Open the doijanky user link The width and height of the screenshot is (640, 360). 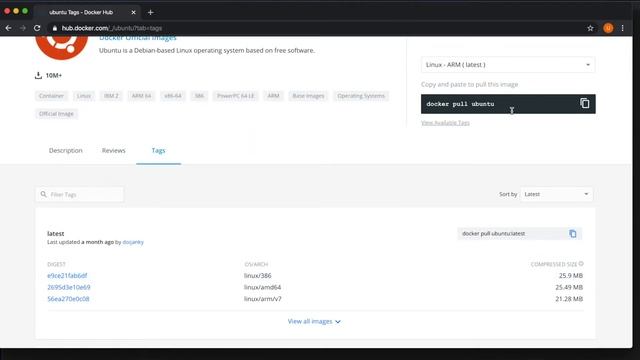[133, 242]
